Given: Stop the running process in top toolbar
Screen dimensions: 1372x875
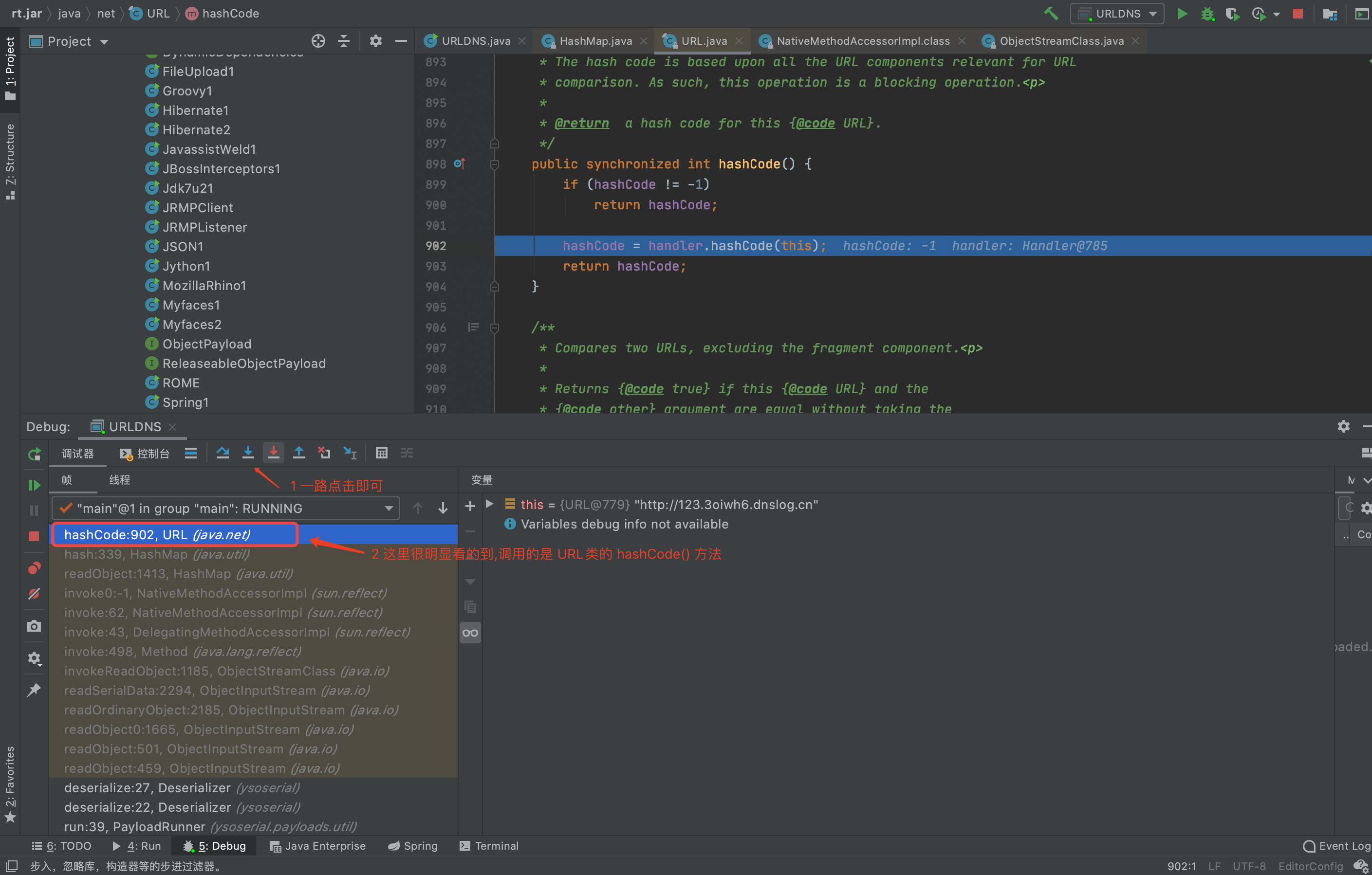Looking at the screenshot, I should 1298,13.
